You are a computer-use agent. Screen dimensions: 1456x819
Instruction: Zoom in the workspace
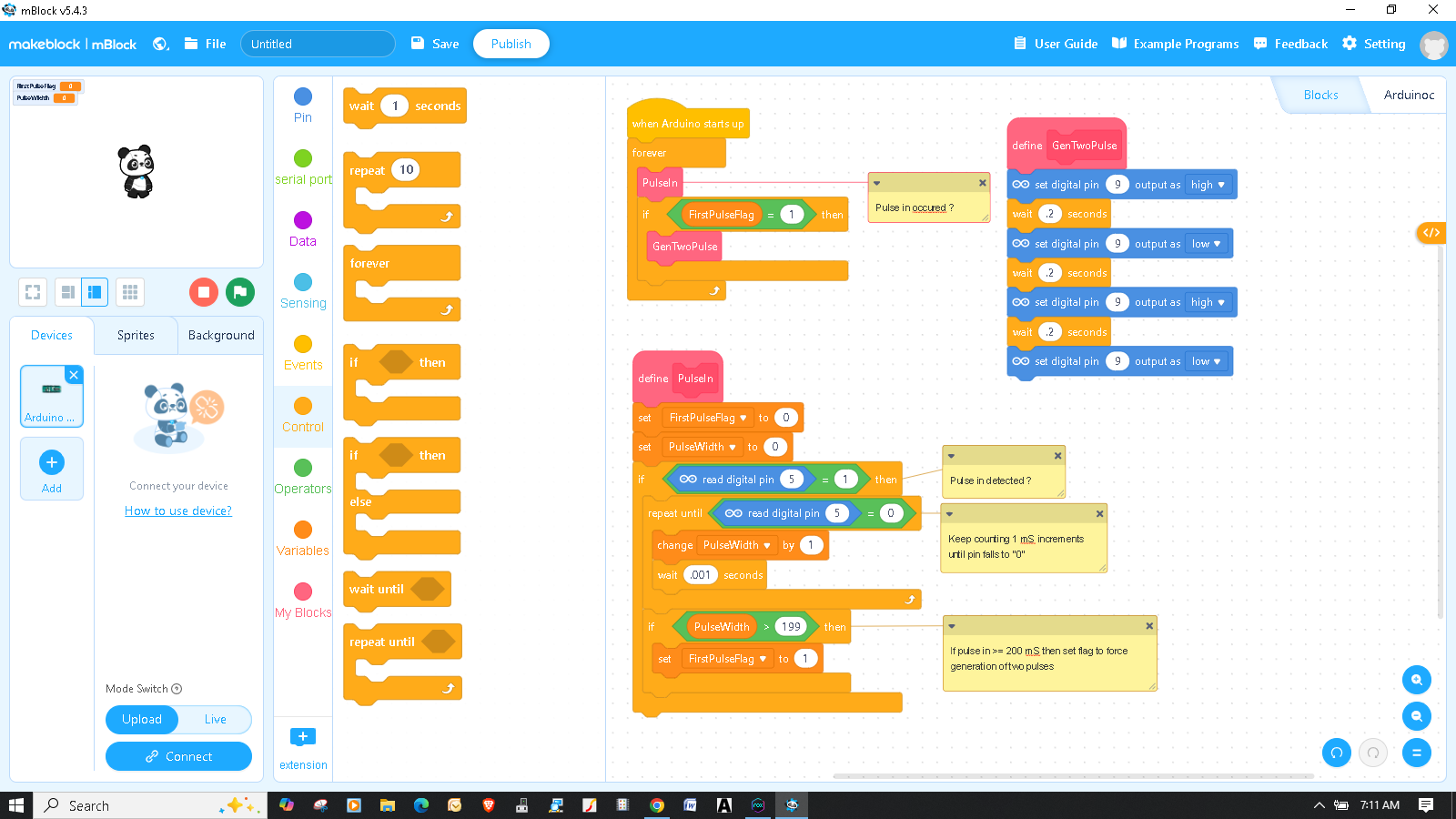tap(1417, 680)
